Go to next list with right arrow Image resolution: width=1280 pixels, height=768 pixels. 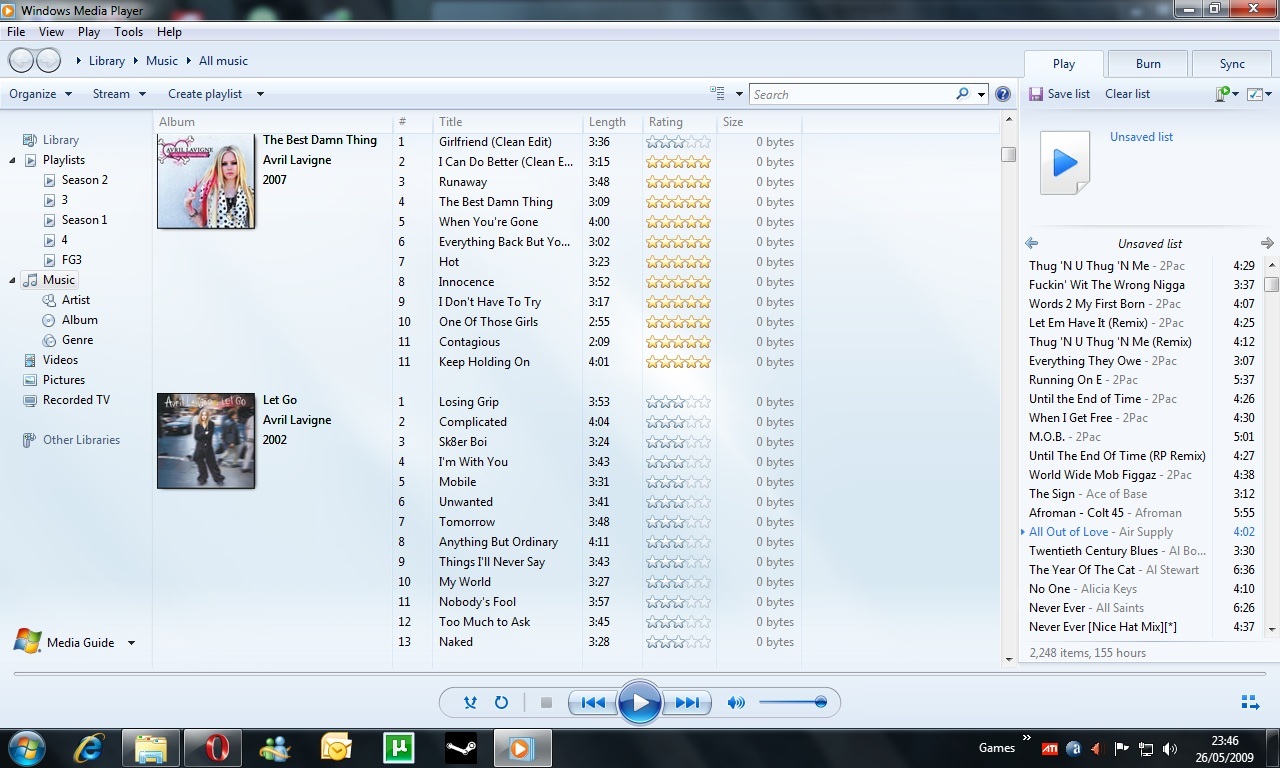(x=1268, y=243)
